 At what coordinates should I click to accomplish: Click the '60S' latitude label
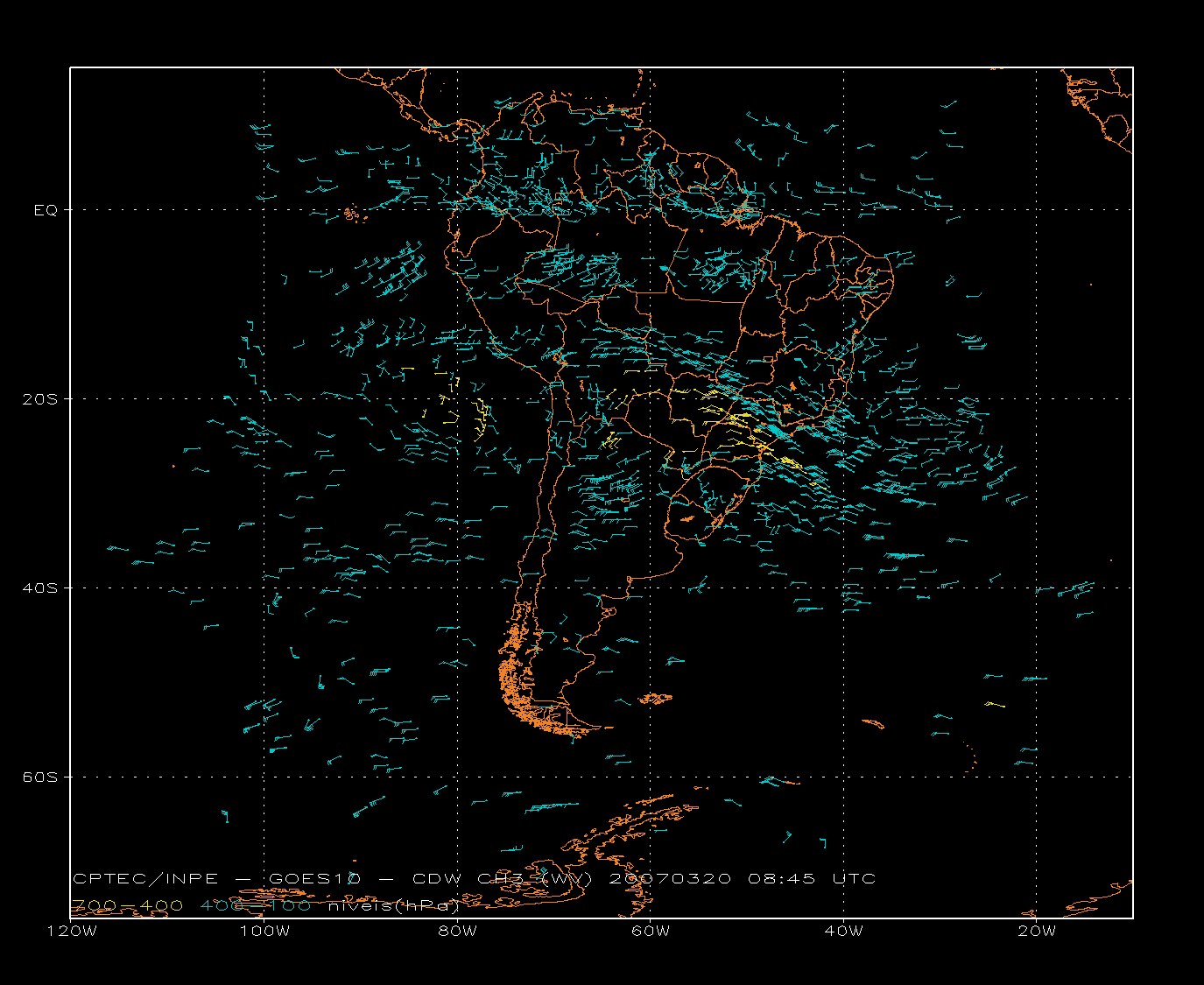[x=40, y=777]
